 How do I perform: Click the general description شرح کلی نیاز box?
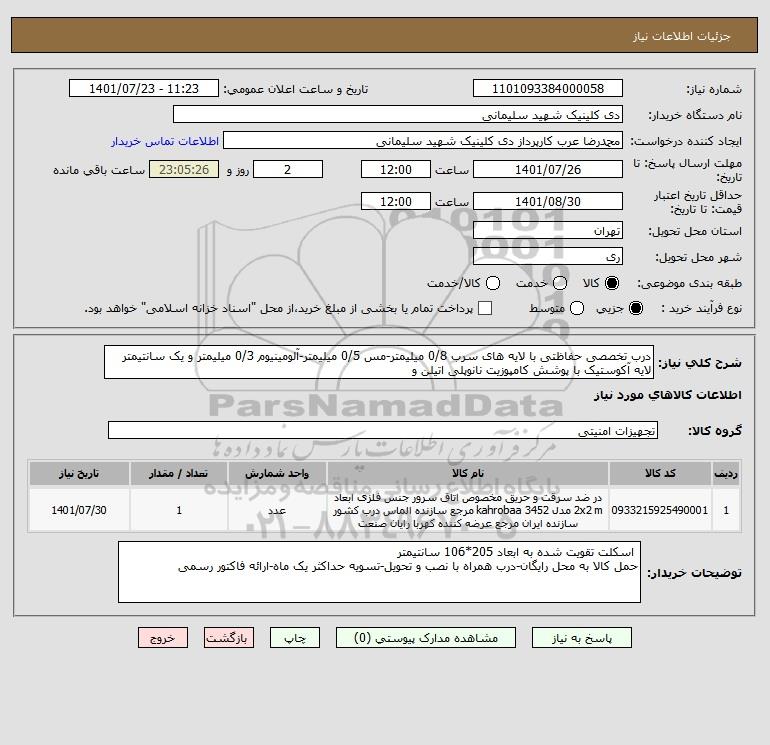click(379, 362)
